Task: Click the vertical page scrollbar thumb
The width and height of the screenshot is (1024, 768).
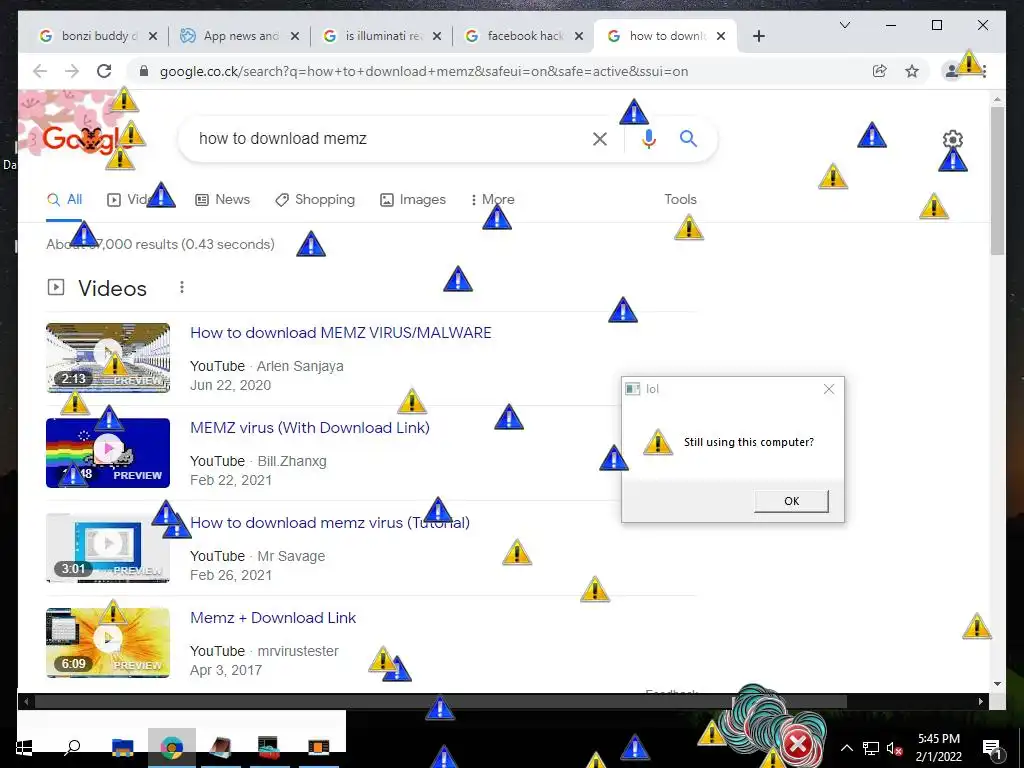Action: [997, 180]
